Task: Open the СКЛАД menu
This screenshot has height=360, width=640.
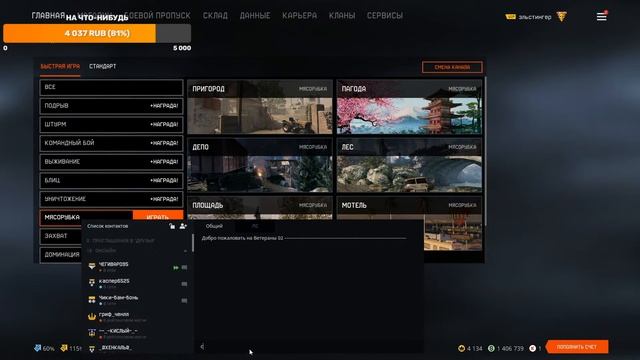Action: (x=215, y=16)
